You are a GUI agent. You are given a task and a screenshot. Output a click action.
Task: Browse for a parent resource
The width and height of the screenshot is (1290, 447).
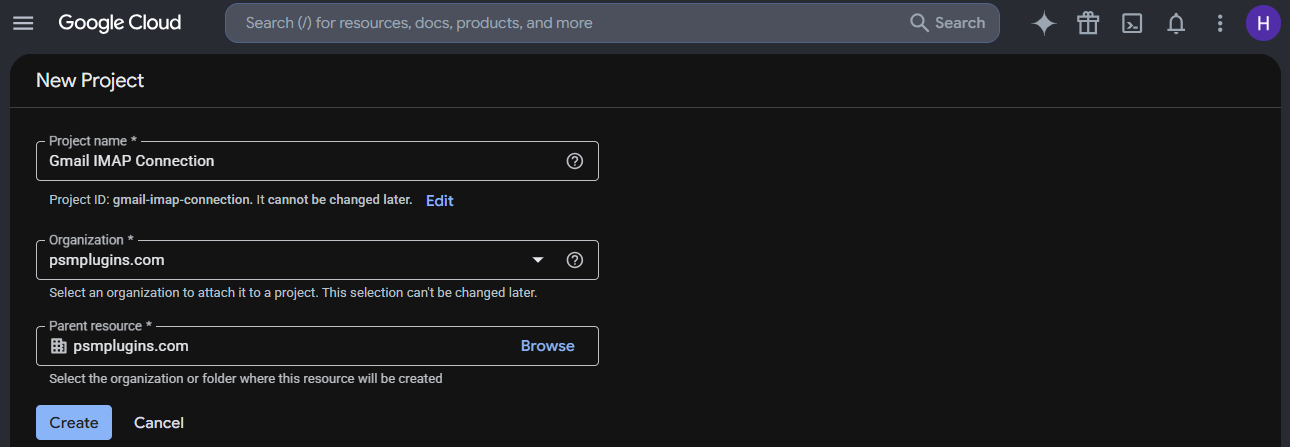point(548,346)
